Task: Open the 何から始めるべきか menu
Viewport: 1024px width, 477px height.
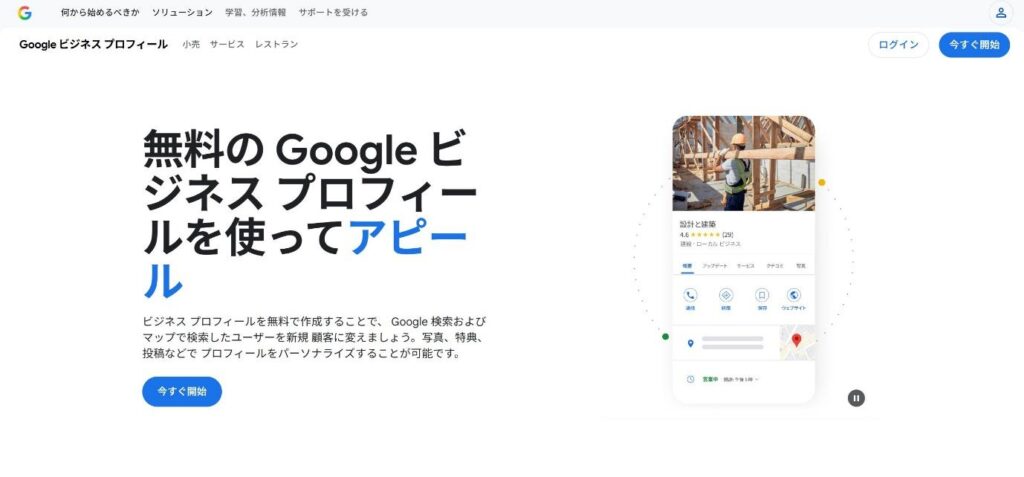Action: pyautogui.click(x=99, y=13)
